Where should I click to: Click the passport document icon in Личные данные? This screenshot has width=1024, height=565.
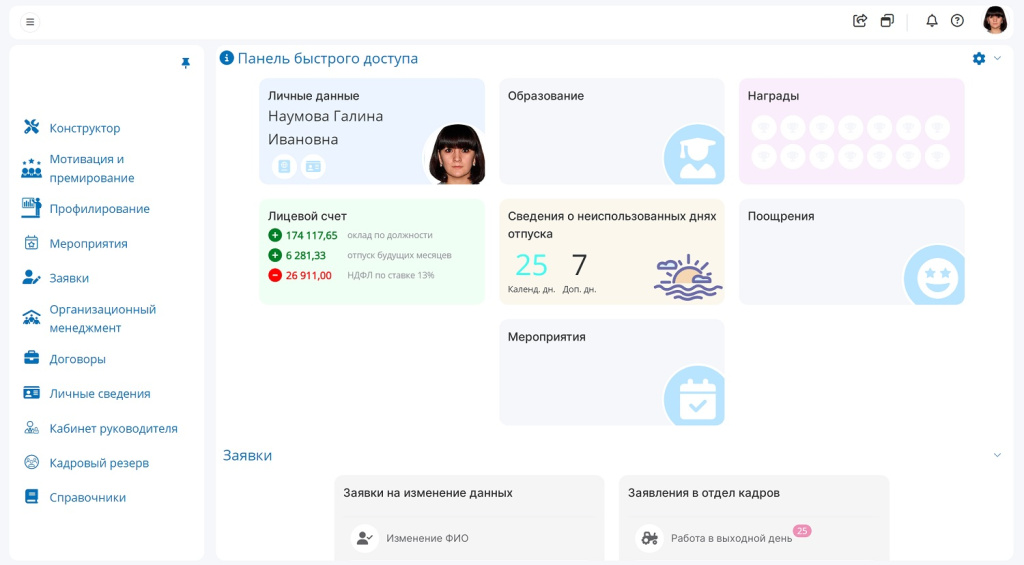(284, 167)
